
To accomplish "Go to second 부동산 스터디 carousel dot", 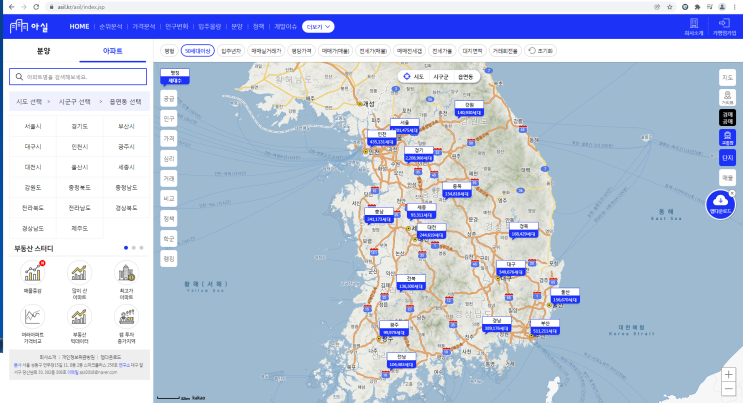I will pyautogui.click(x=134, y=247).
